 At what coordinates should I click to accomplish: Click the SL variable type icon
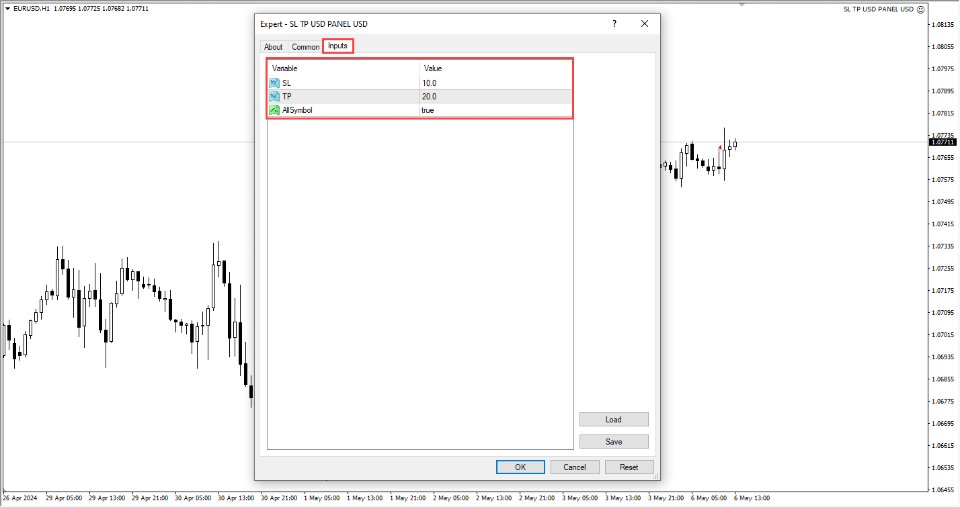tap(274, 83)
